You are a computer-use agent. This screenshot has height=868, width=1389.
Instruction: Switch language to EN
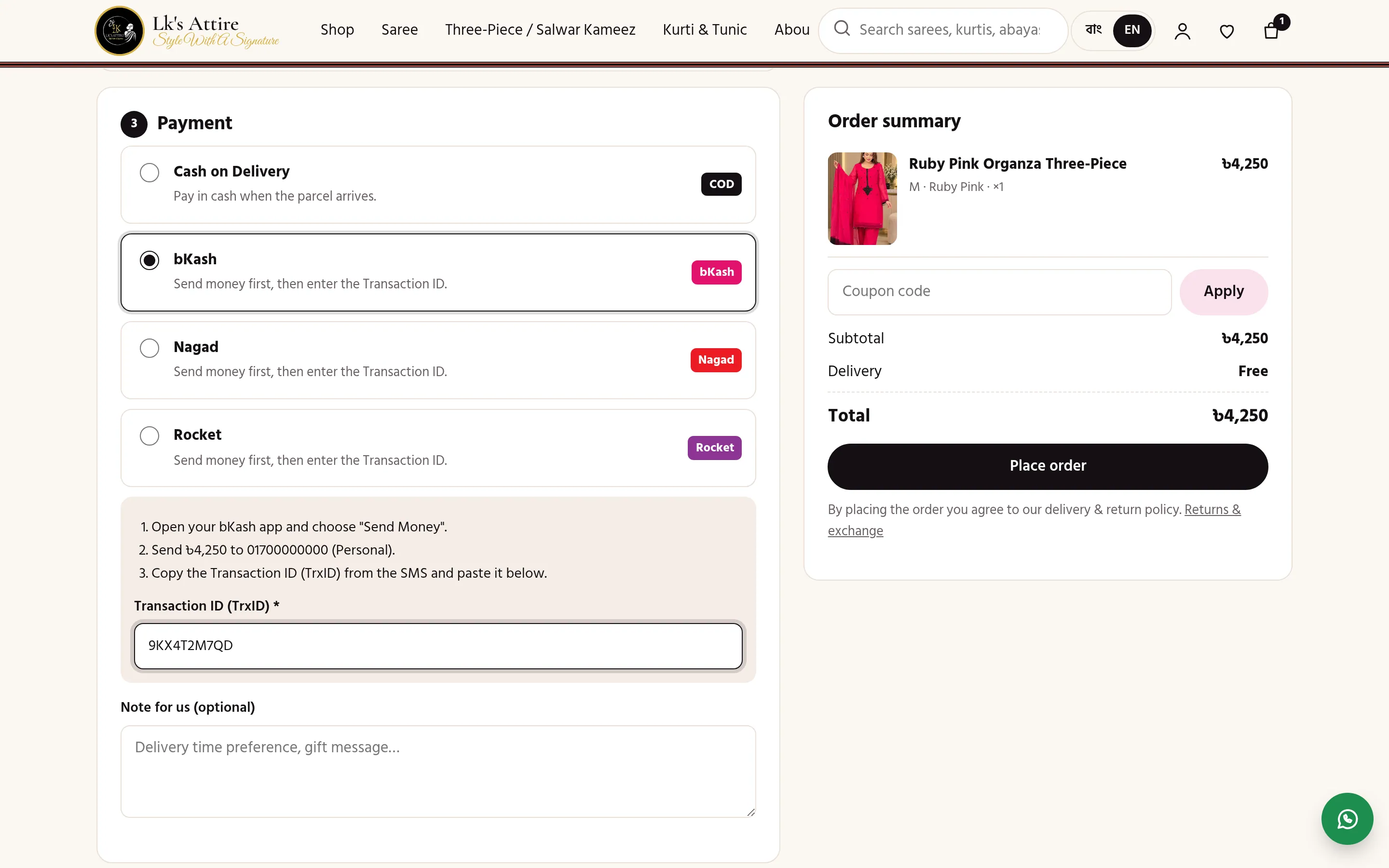point(1132,30)
